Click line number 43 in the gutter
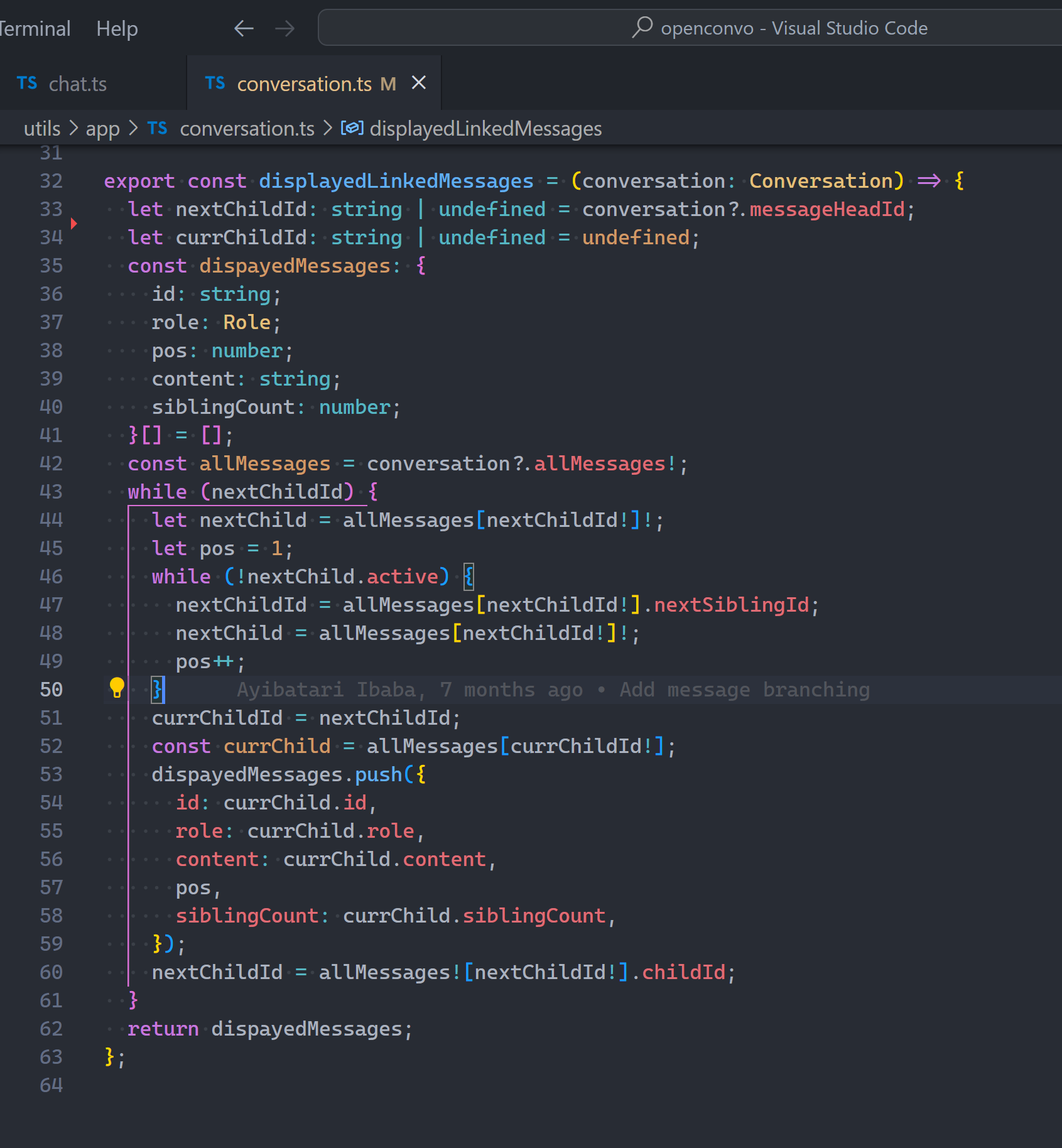The image size is (1062, 1148). pos(51,492)
